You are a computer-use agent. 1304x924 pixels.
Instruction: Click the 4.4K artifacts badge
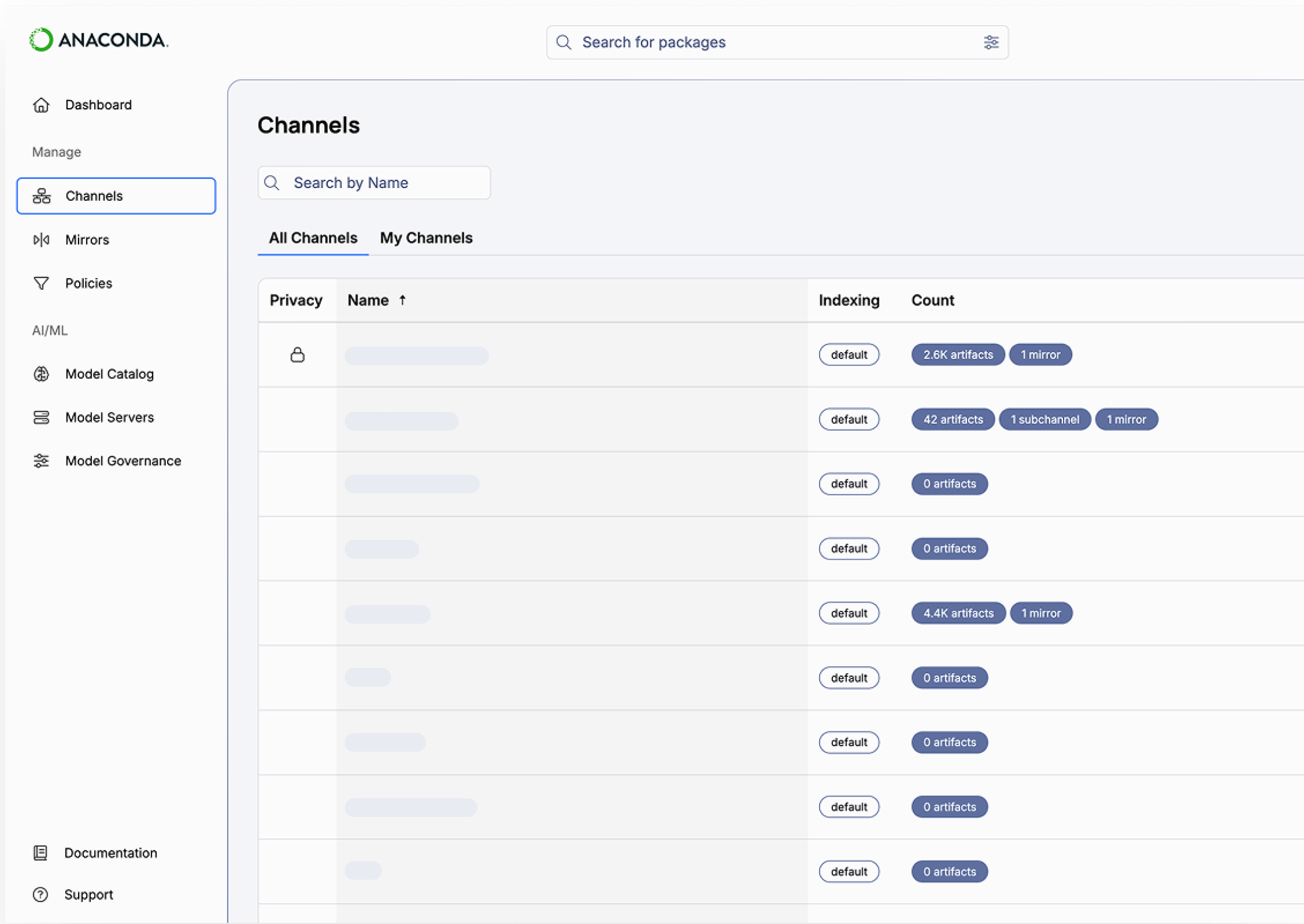pyautogui.click(x=958, y=613)
